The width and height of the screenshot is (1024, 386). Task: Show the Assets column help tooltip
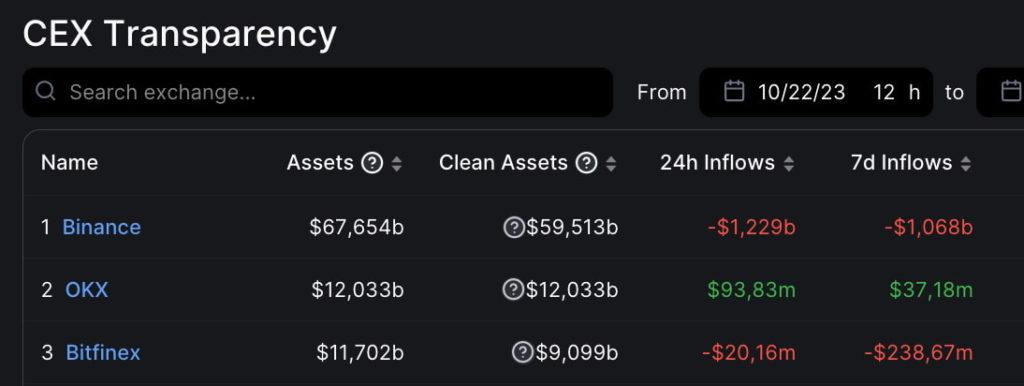[x=372, y=163]
